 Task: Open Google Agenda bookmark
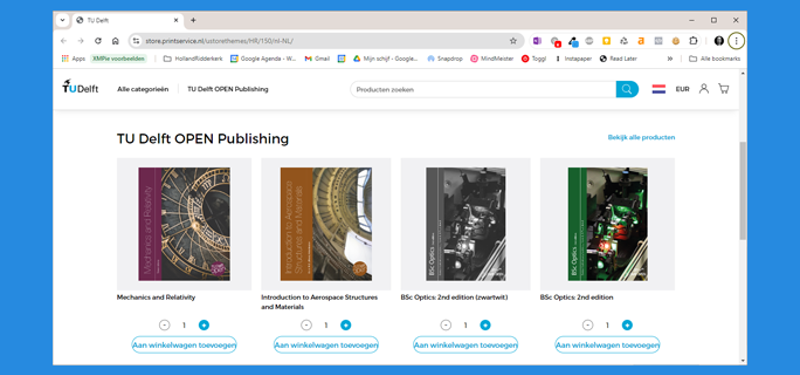pyautogui.click(x=263, y=59)
